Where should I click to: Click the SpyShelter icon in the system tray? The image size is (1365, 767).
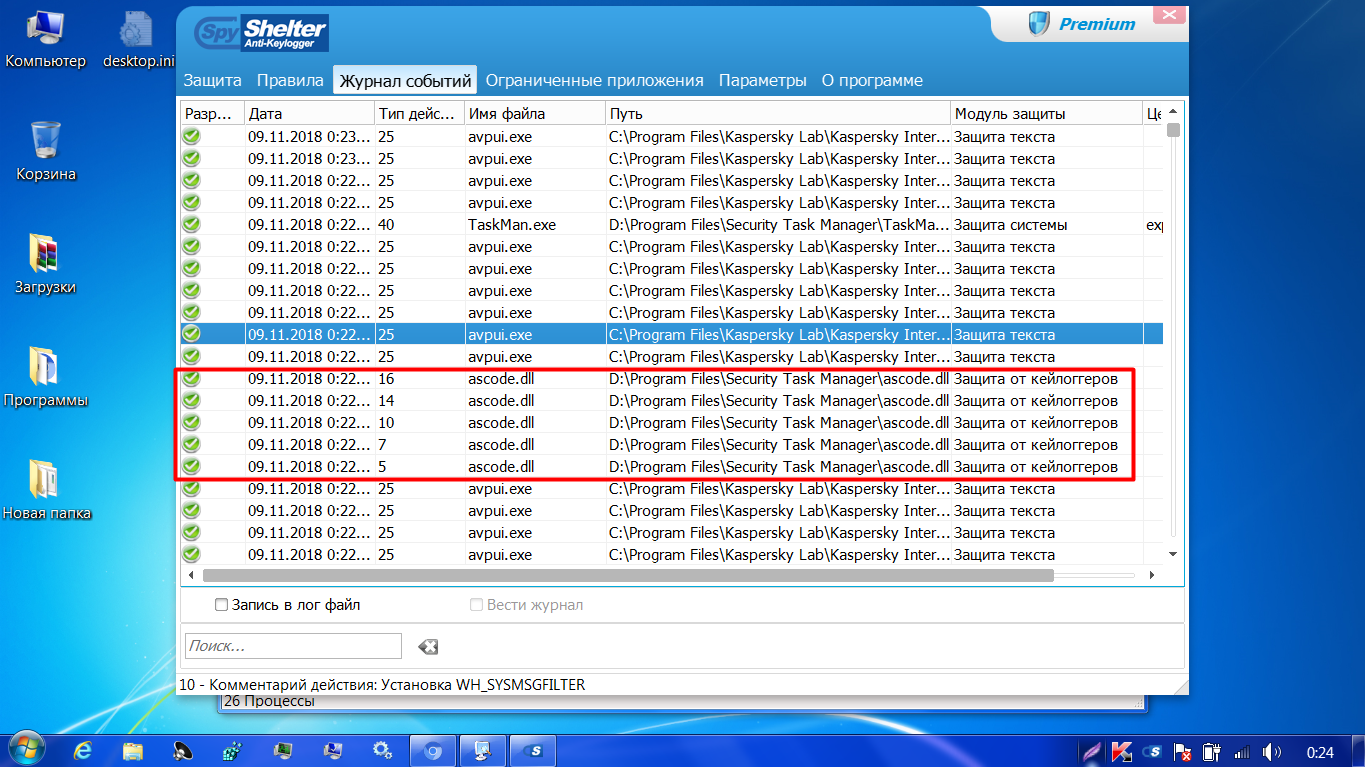(x=1152, y=751)
